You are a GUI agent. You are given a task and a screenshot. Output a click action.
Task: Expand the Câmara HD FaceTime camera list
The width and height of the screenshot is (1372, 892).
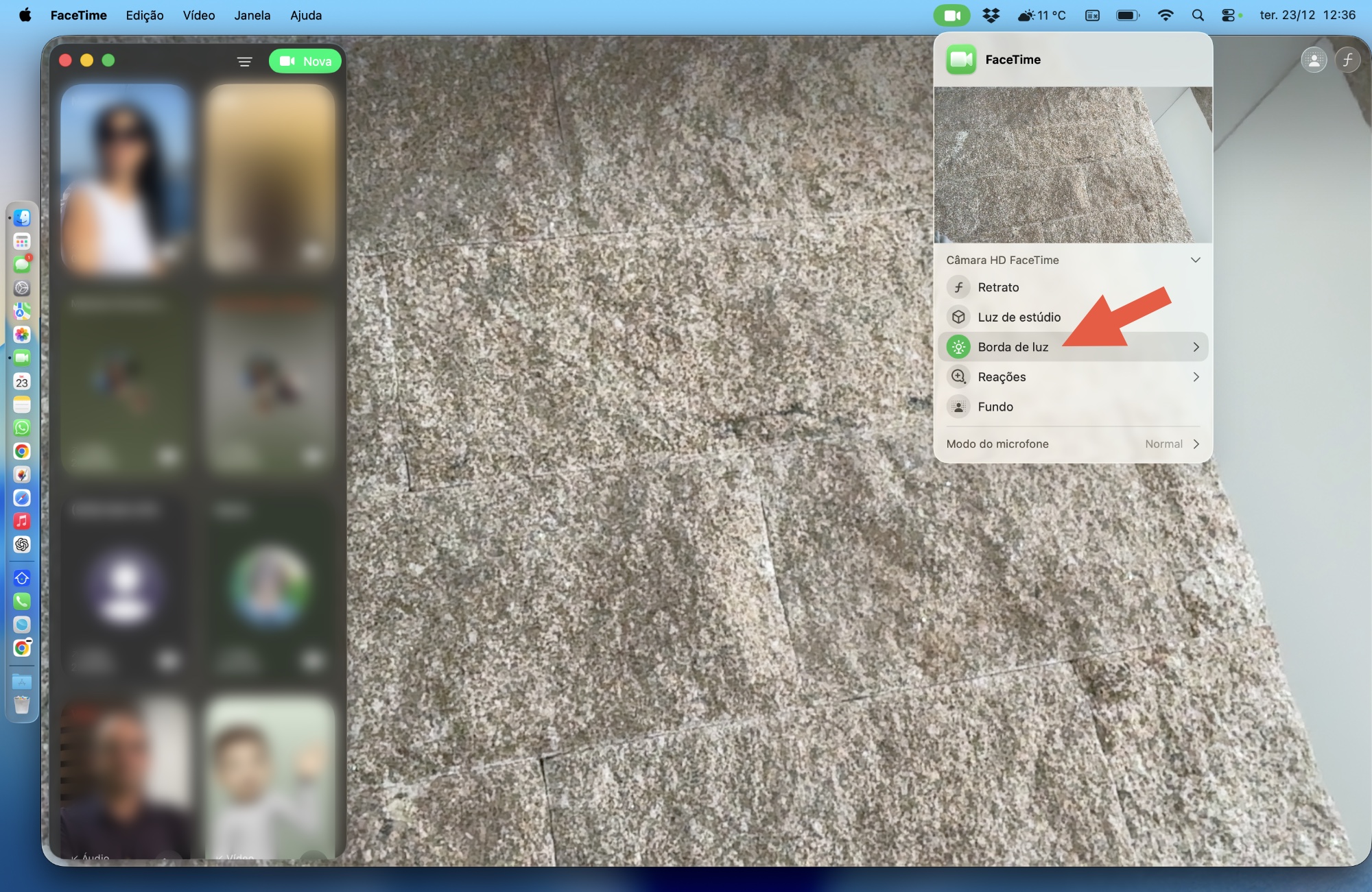[1195, 260]
